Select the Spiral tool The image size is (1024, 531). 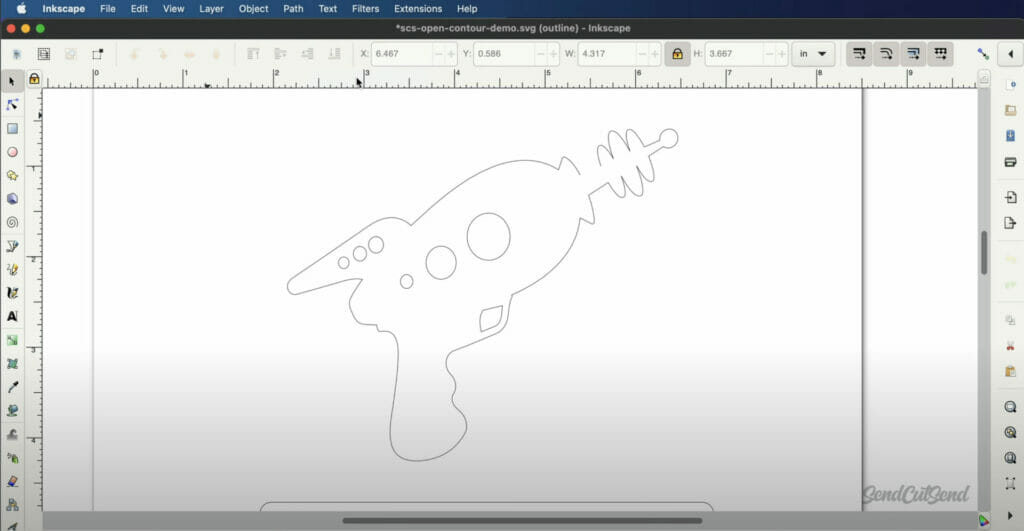(12, 222)
